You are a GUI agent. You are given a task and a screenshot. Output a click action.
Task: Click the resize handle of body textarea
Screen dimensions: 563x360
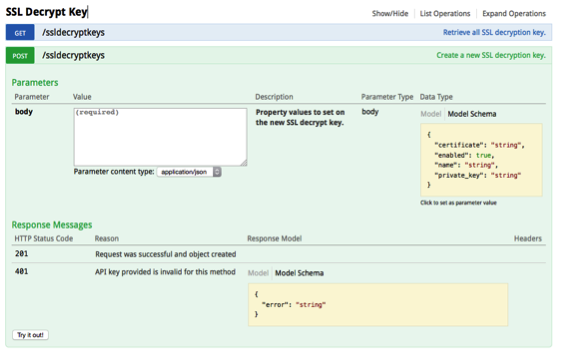tap(244, 163)
